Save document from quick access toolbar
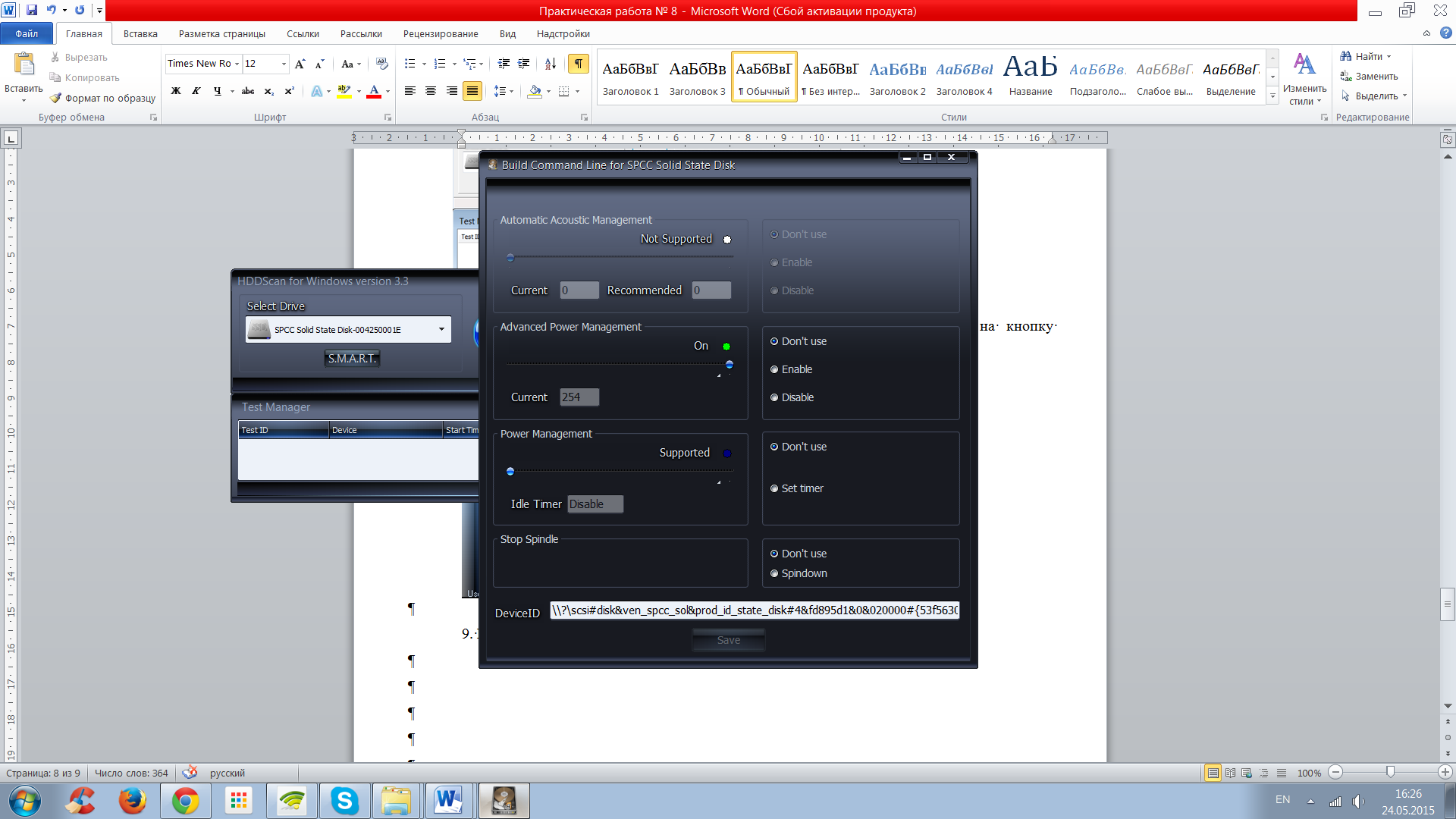 [32, 10]
